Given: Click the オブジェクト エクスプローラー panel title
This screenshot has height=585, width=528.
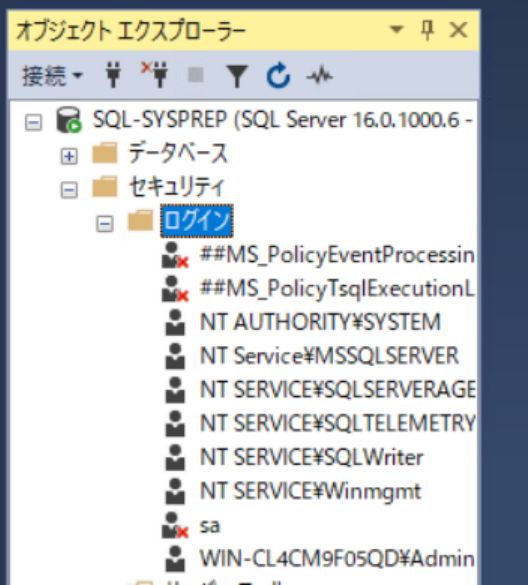Looking at the screenshot, I should [x=131, y=30].
